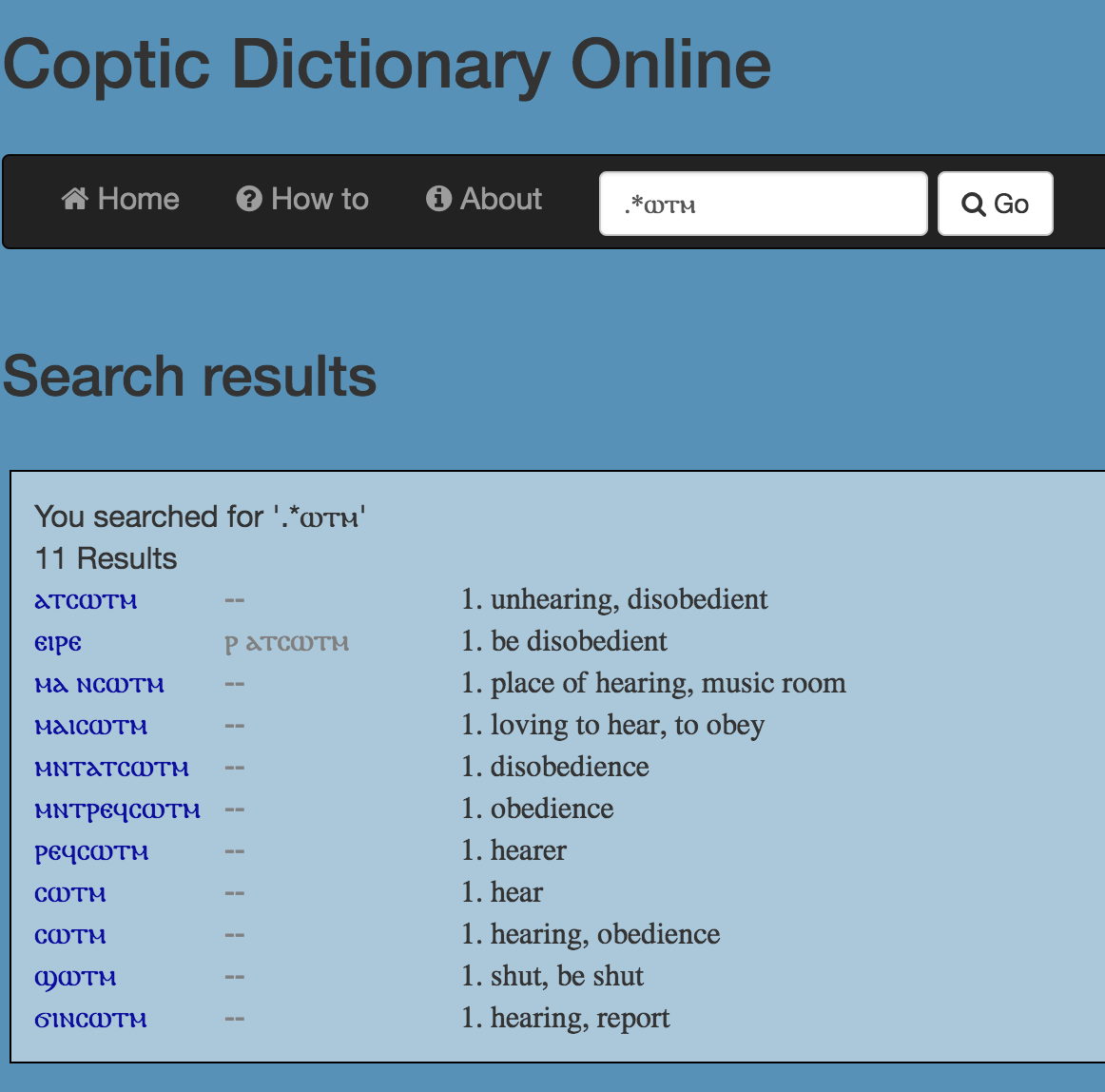Open the ⲙⲁ ⲛⲥⲱⲧⲙ entry (place of hearing)
Image resolution: width=1105 pixels, height=1092 pixels.
pos(99,685)
